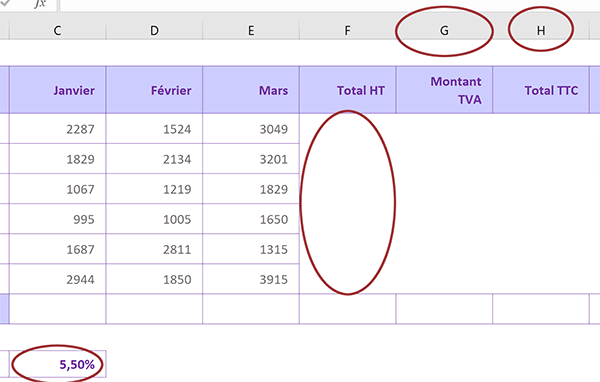
Task: Select the cell containing 1067
Action: pyautogui.click(x=57, y=189)
